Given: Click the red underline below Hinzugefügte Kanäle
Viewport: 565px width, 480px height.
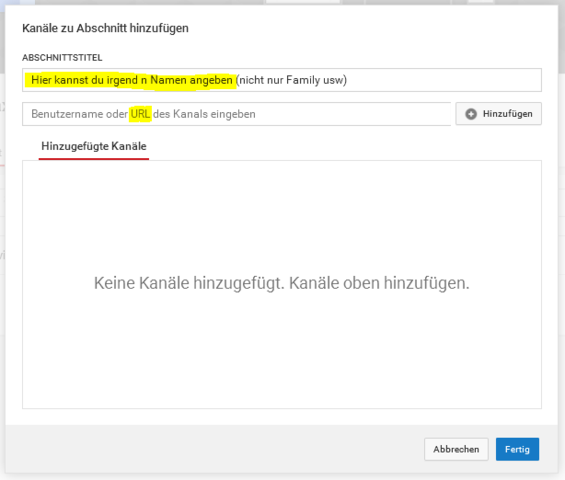Looking at the screenshot, I should coord(94,159).
